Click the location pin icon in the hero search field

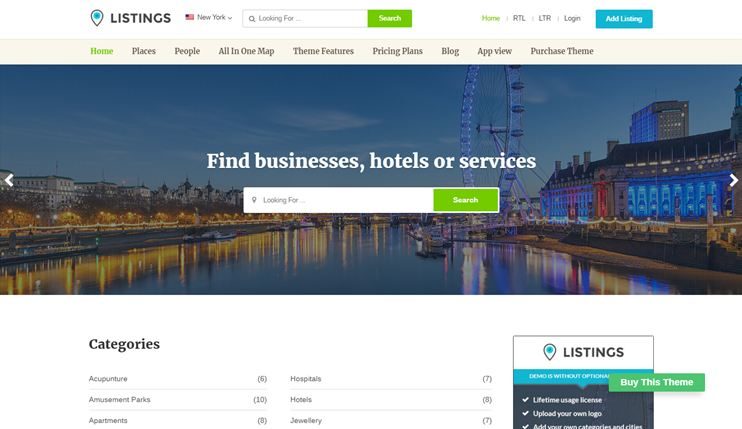pyautogui.click(x=254, y=200)
